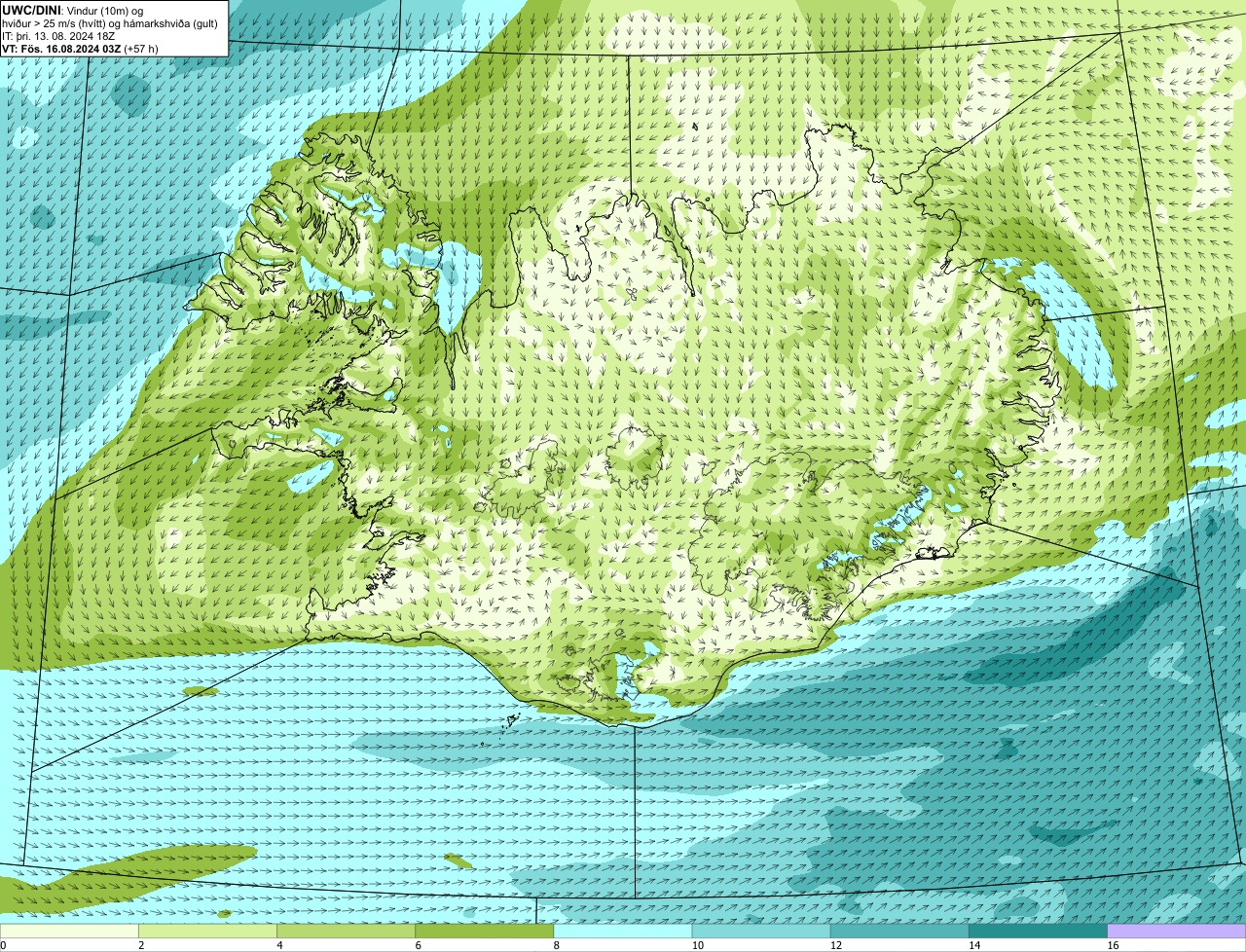Viewport: 1246px width, 952px height.
Task: Click the legend label "8"
Action: pos(556,945)
